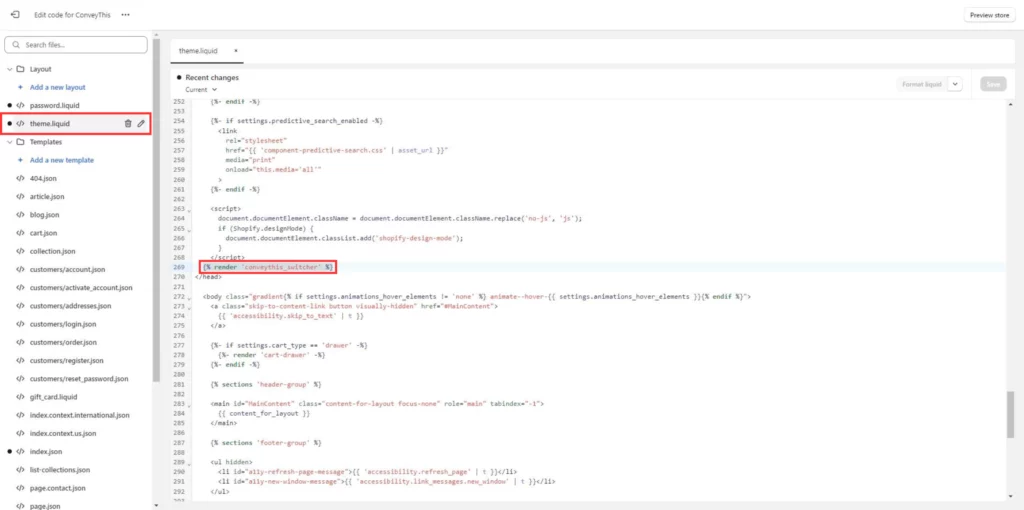Open the three-dot more actions menu
Viewport: 1024px width, 510px height.
[x=125, y=15]
